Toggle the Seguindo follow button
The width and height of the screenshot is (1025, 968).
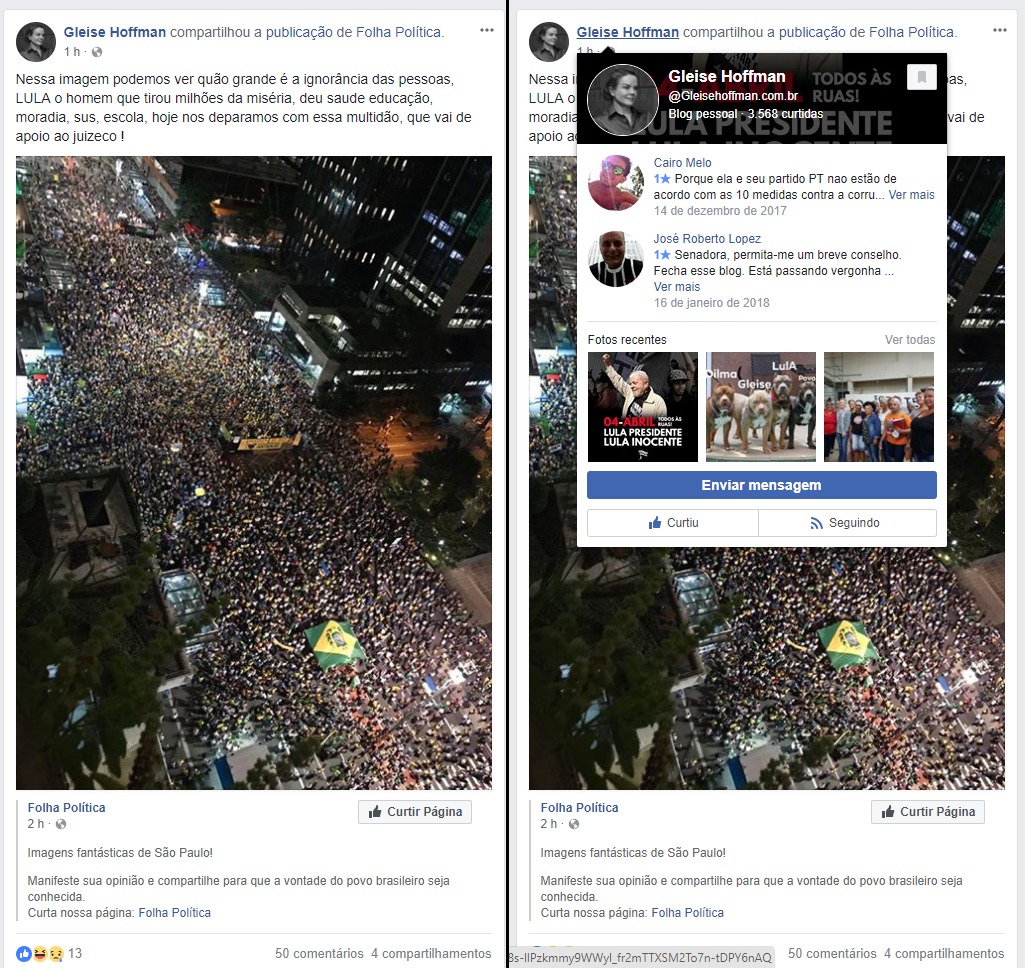pos(847,523)
